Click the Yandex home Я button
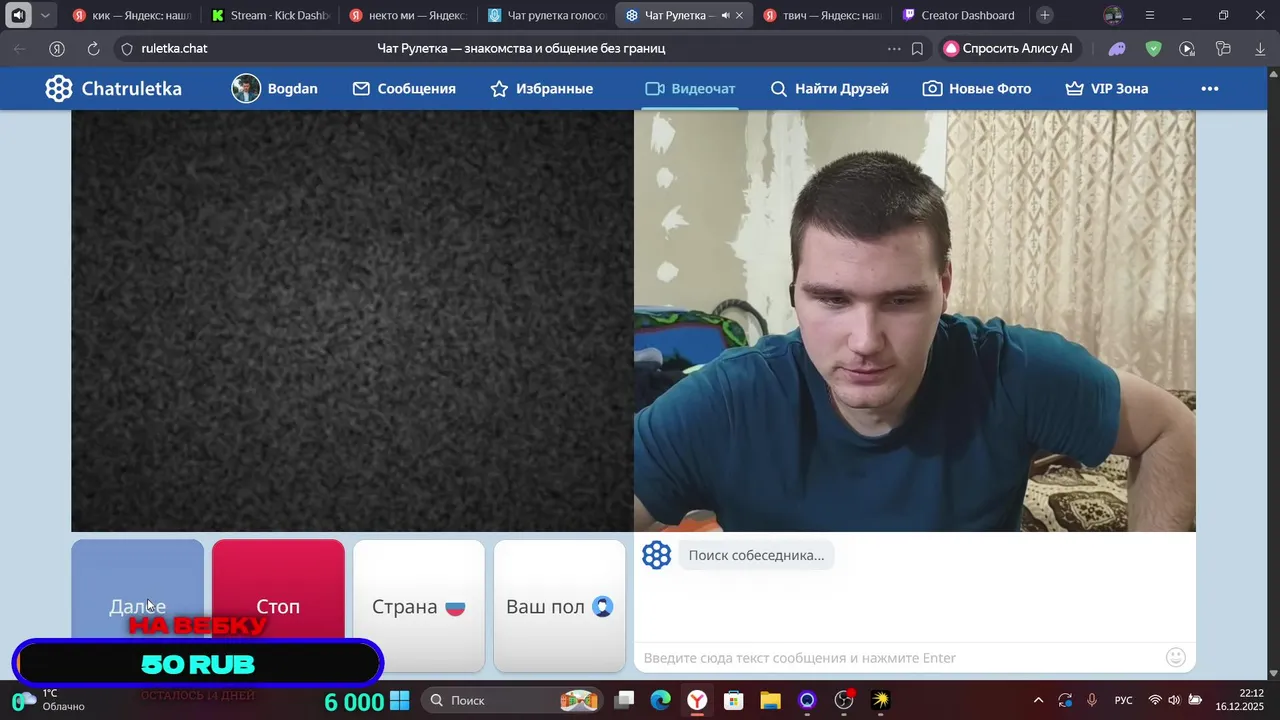The image size is (1280, 720). [57, 48]
